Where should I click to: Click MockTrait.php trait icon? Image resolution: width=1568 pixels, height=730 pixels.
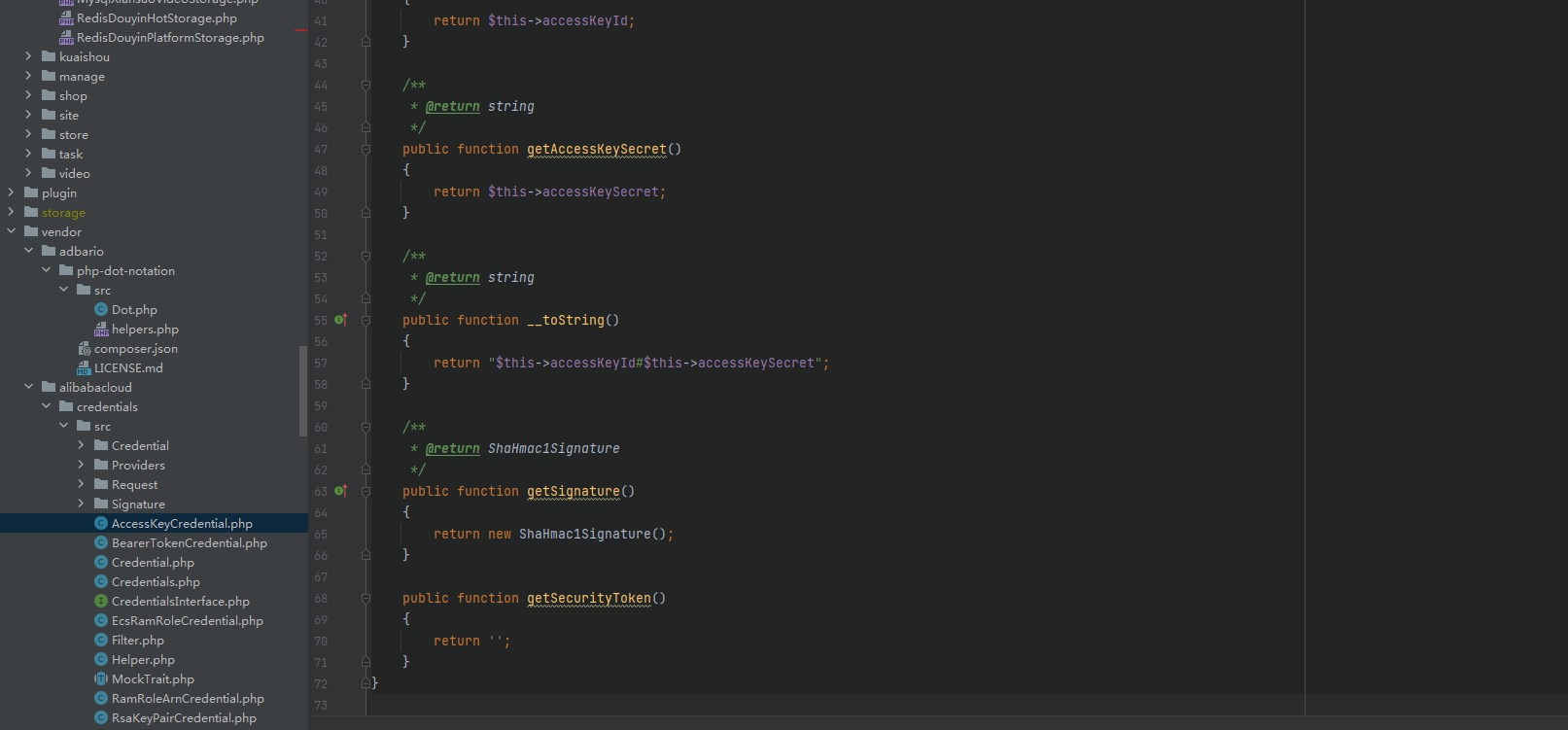point(101,678)
